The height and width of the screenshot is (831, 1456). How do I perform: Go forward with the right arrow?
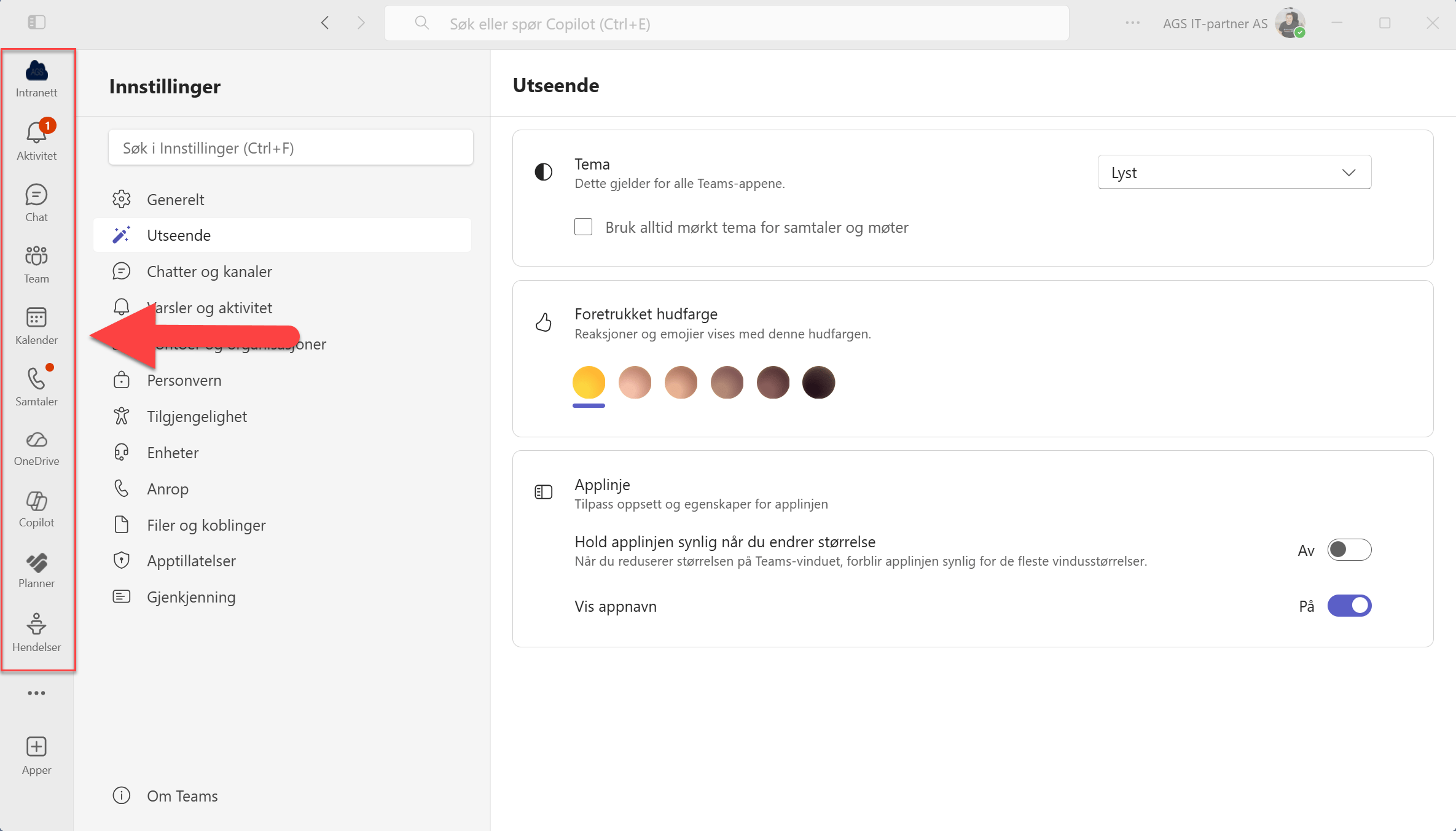pyautogui.click(x=361, y=23)
